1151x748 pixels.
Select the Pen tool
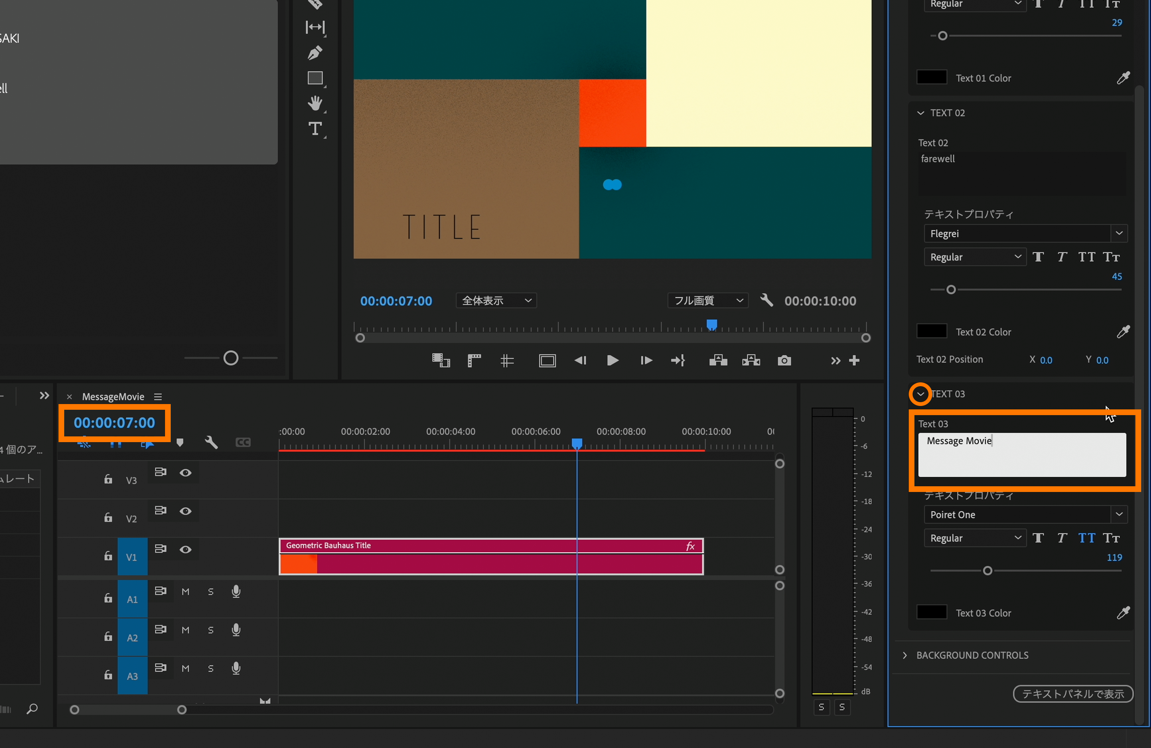[315, 53]
